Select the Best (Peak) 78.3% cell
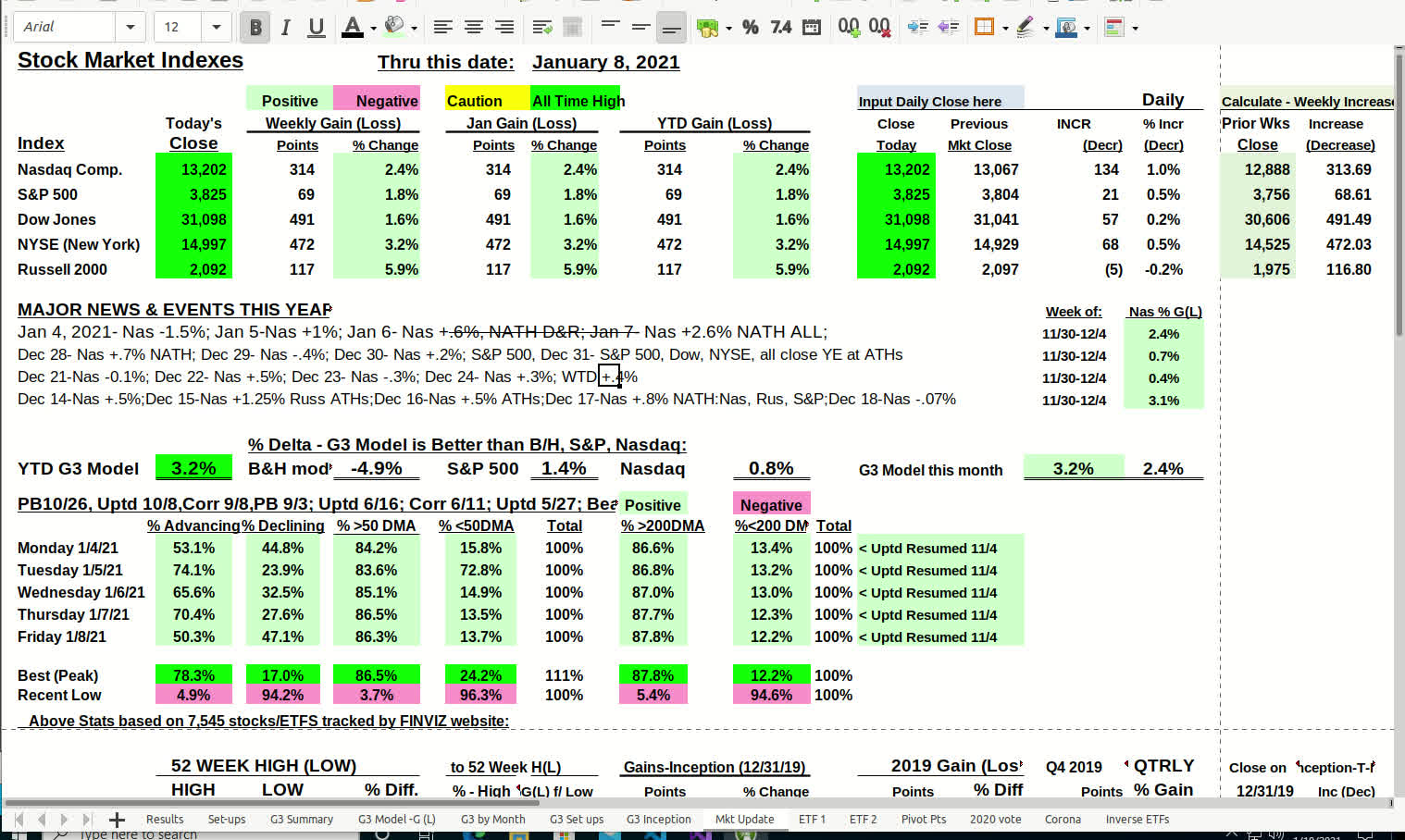The height and width of the screenshot is (840, 1405). [193, 675]
